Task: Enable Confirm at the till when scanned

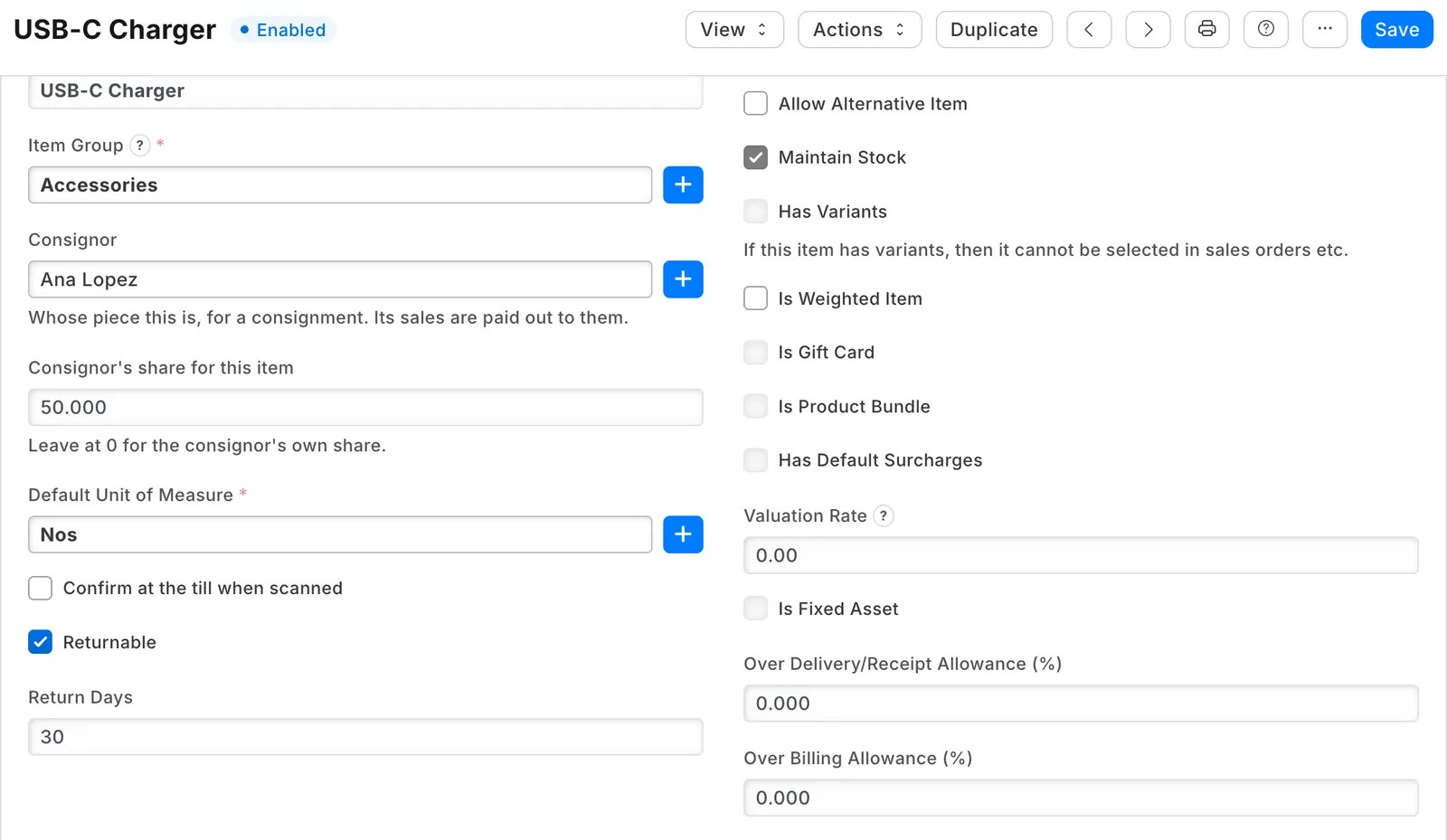Action: click(x=40, y=588)
